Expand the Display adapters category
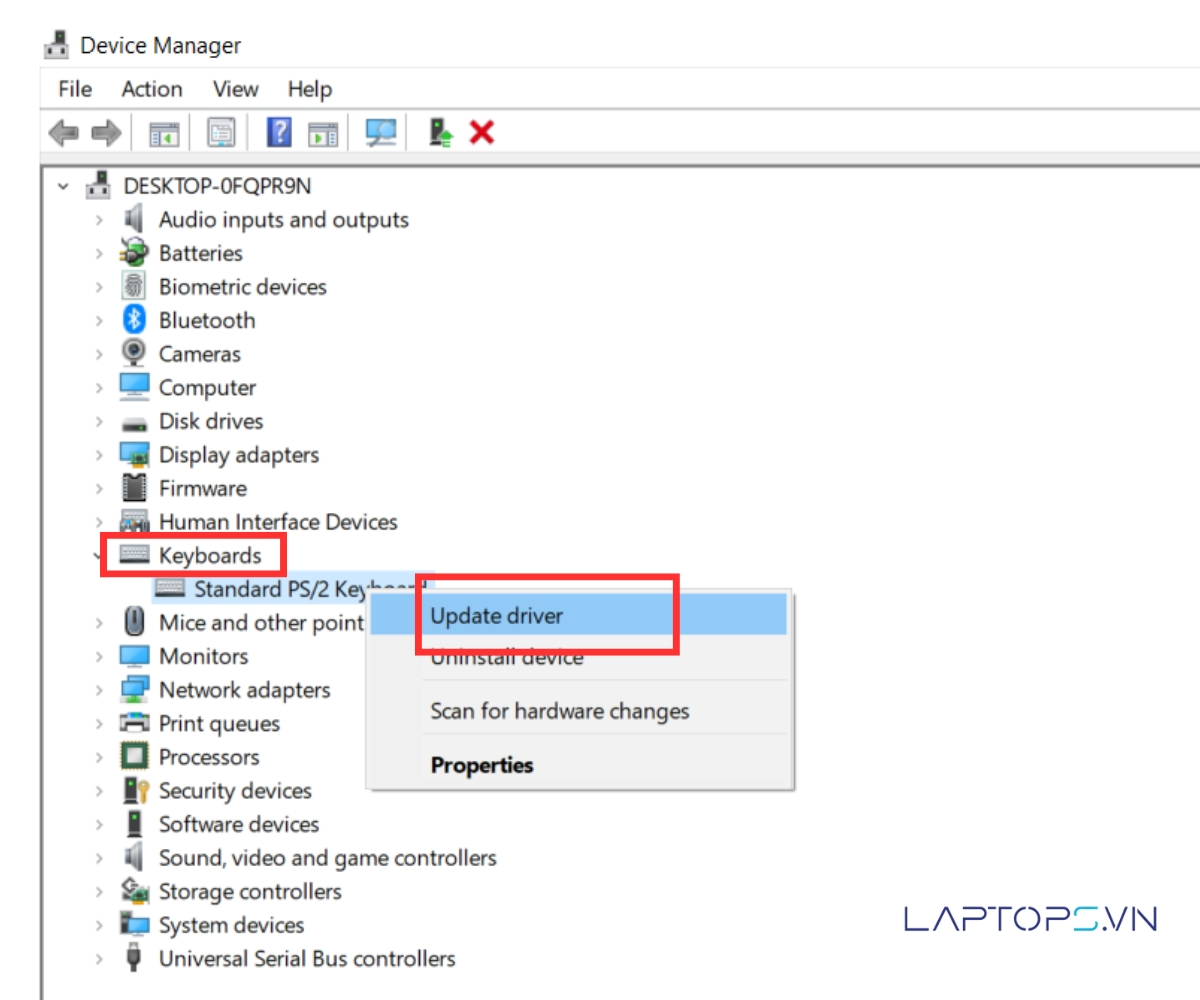The image size is (1200, 1000). [x=99, y=455]
